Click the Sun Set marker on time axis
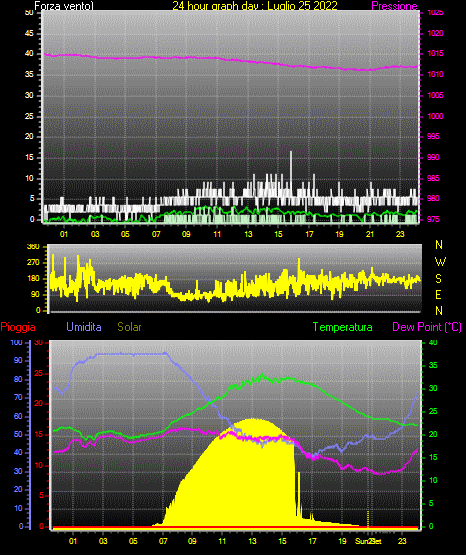The width and height of the screenshot is (466, 555). [368, 542]
